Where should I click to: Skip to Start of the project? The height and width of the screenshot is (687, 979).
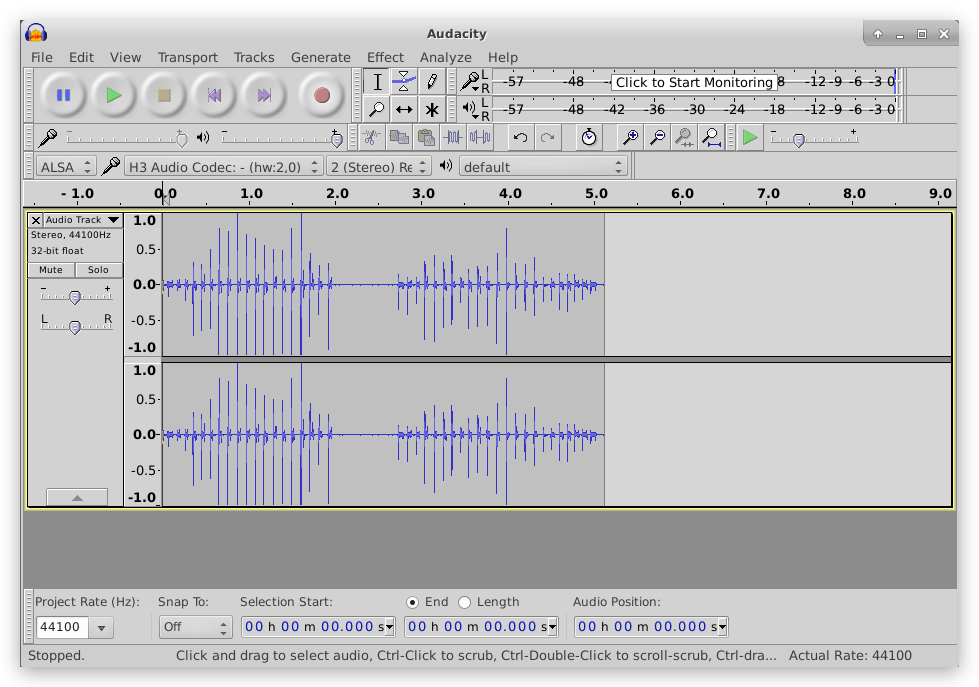click(214, 96)
